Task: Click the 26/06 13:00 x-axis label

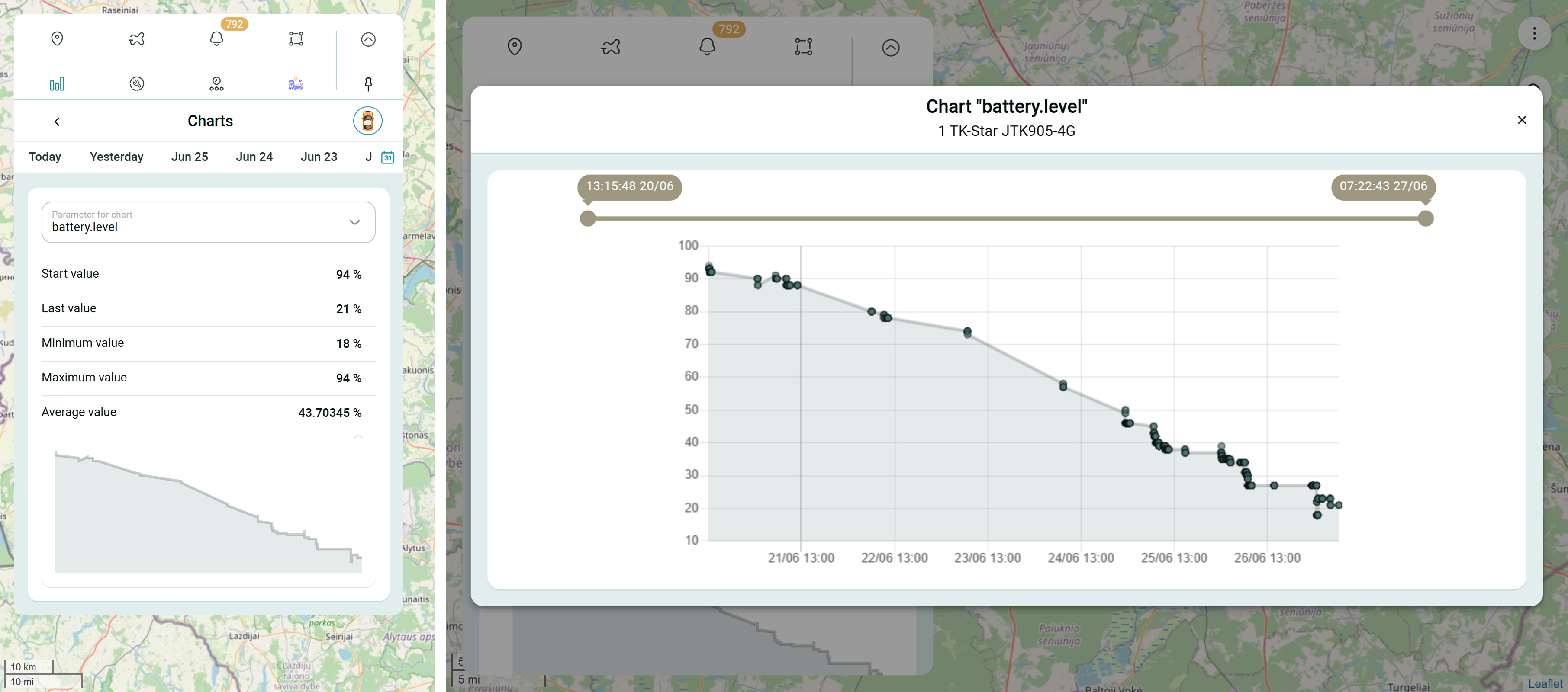Action: 1267,558
